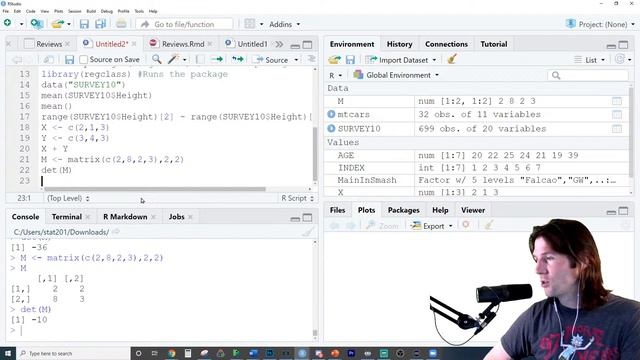This screenshot has height=360, width=640.
Task: Open the Import Dataset dropdown
Action: point(401,60)
